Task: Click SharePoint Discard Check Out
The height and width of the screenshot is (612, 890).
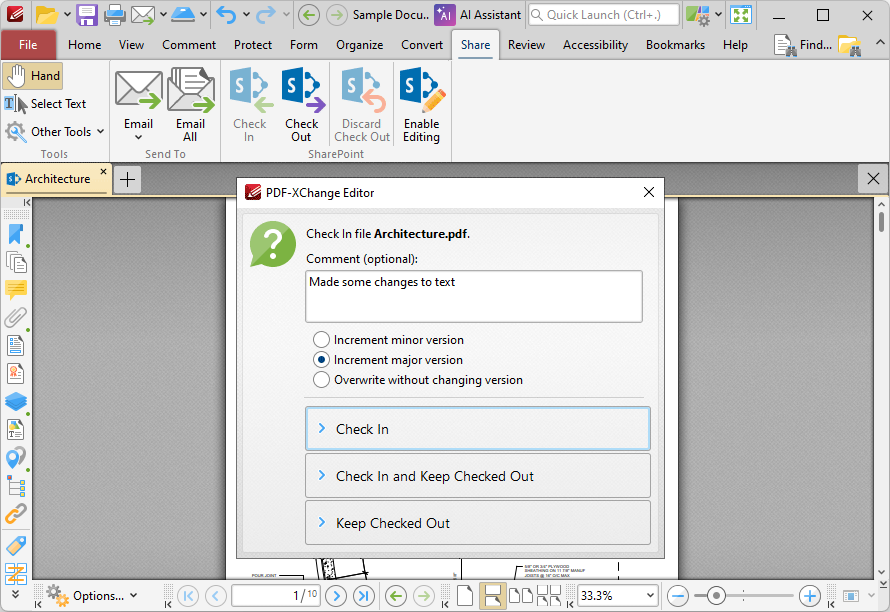Action: point(362,104)
